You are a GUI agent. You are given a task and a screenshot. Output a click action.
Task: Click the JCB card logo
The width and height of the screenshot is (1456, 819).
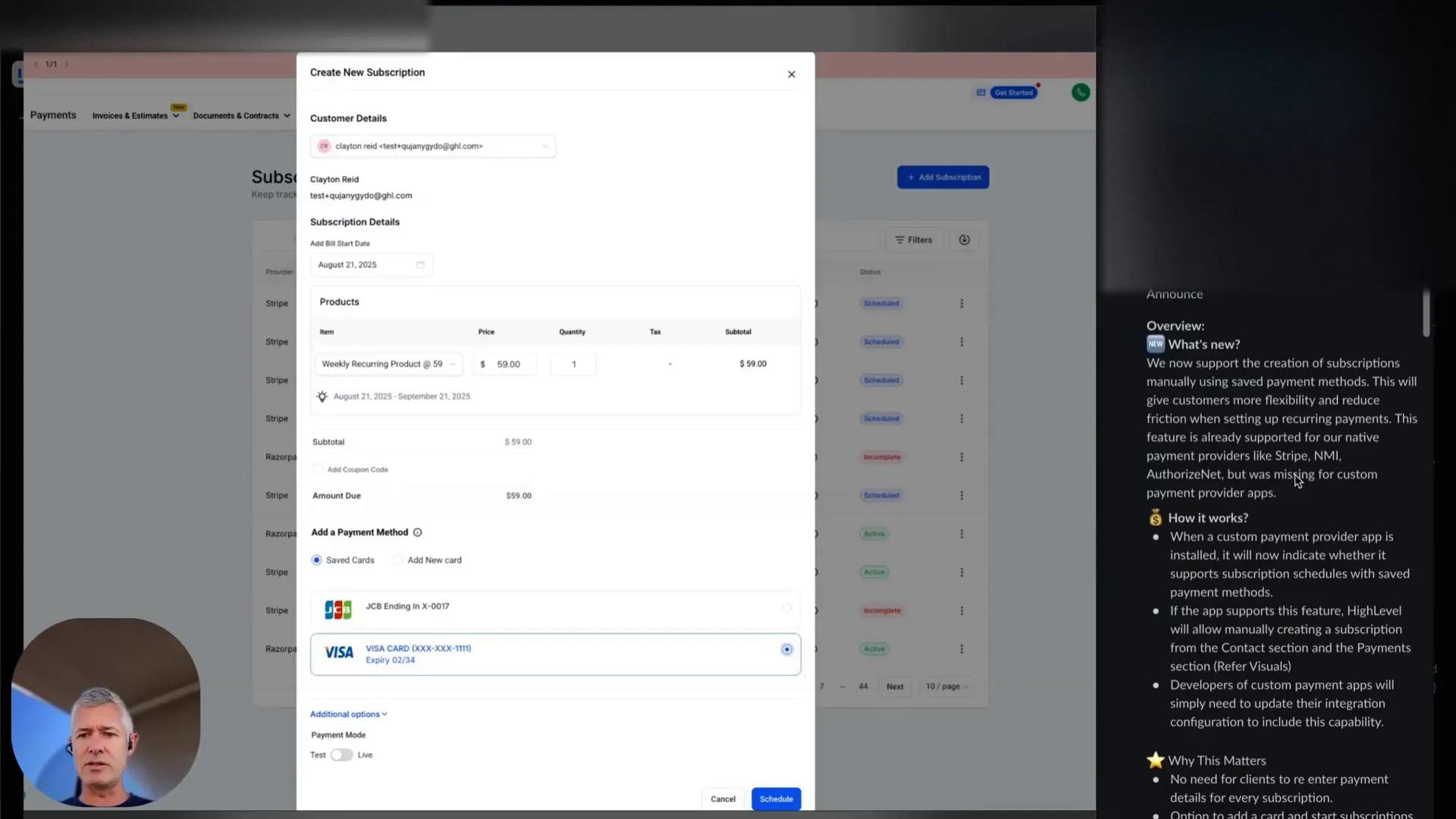[x=338, y=610]
